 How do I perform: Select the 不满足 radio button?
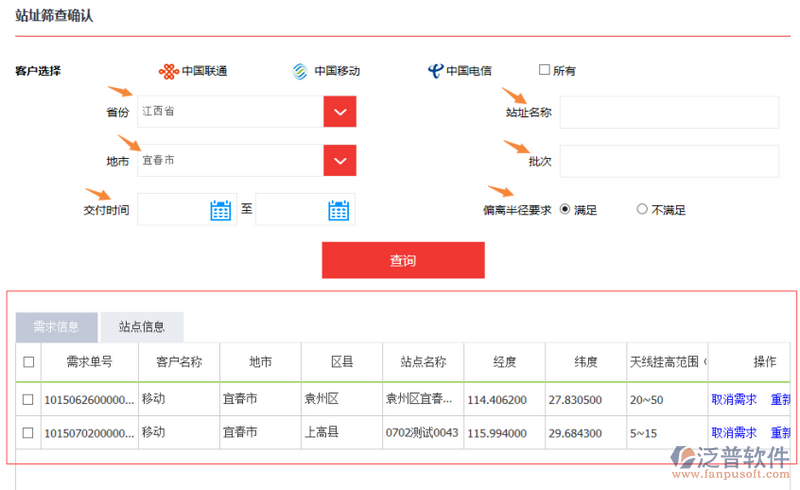pyautogui.click(x=642, y=209)
